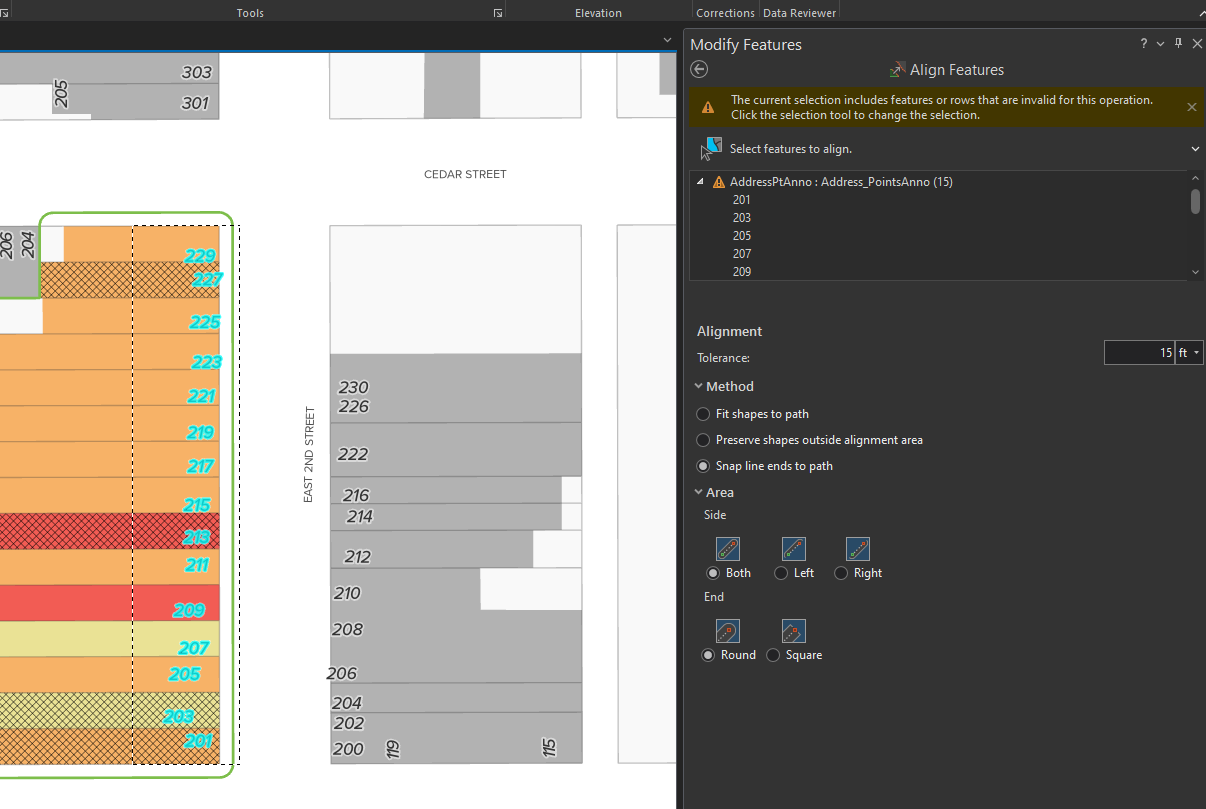1206x809 pixels.
Task: Select the Both side alignment icon
Action: pyautogui.click(x=727, y=548)
